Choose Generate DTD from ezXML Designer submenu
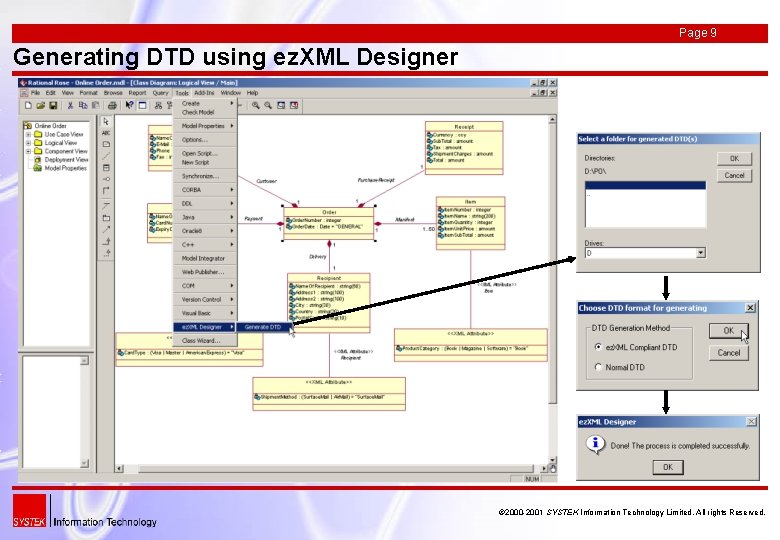Viewport: 780px width, 540px height. pyautogui.click(x=264, y=327)
